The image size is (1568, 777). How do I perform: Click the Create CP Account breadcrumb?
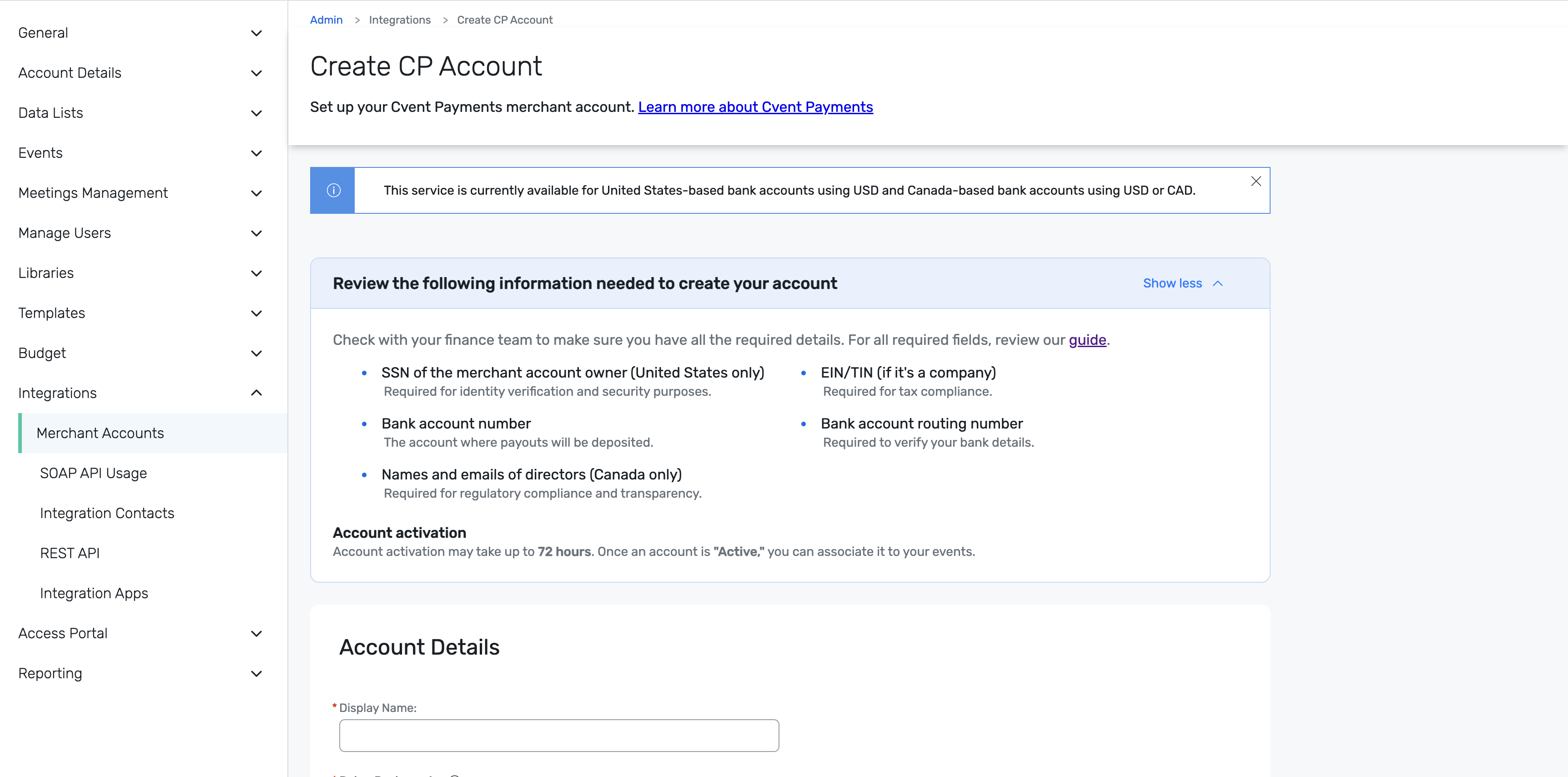(x=505, y=20)
